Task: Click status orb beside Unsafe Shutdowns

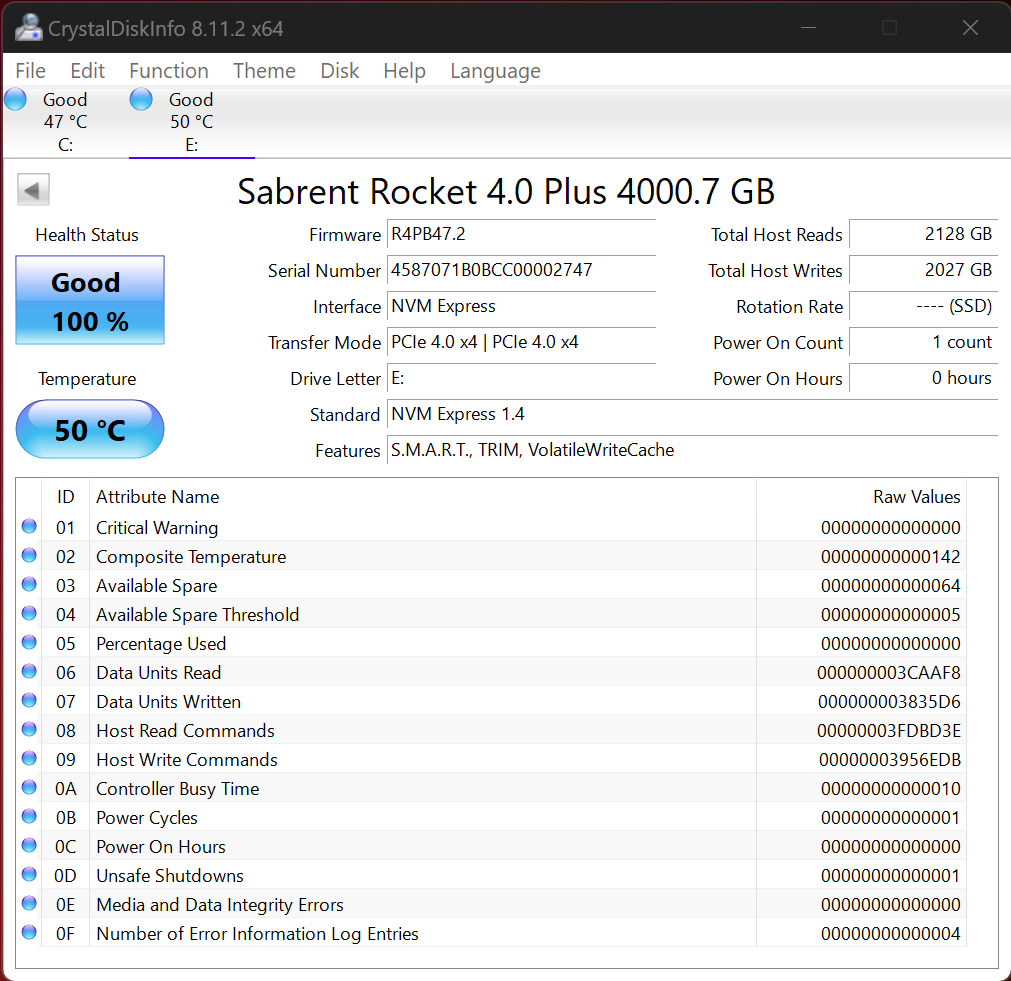Action: pos(29,875)
